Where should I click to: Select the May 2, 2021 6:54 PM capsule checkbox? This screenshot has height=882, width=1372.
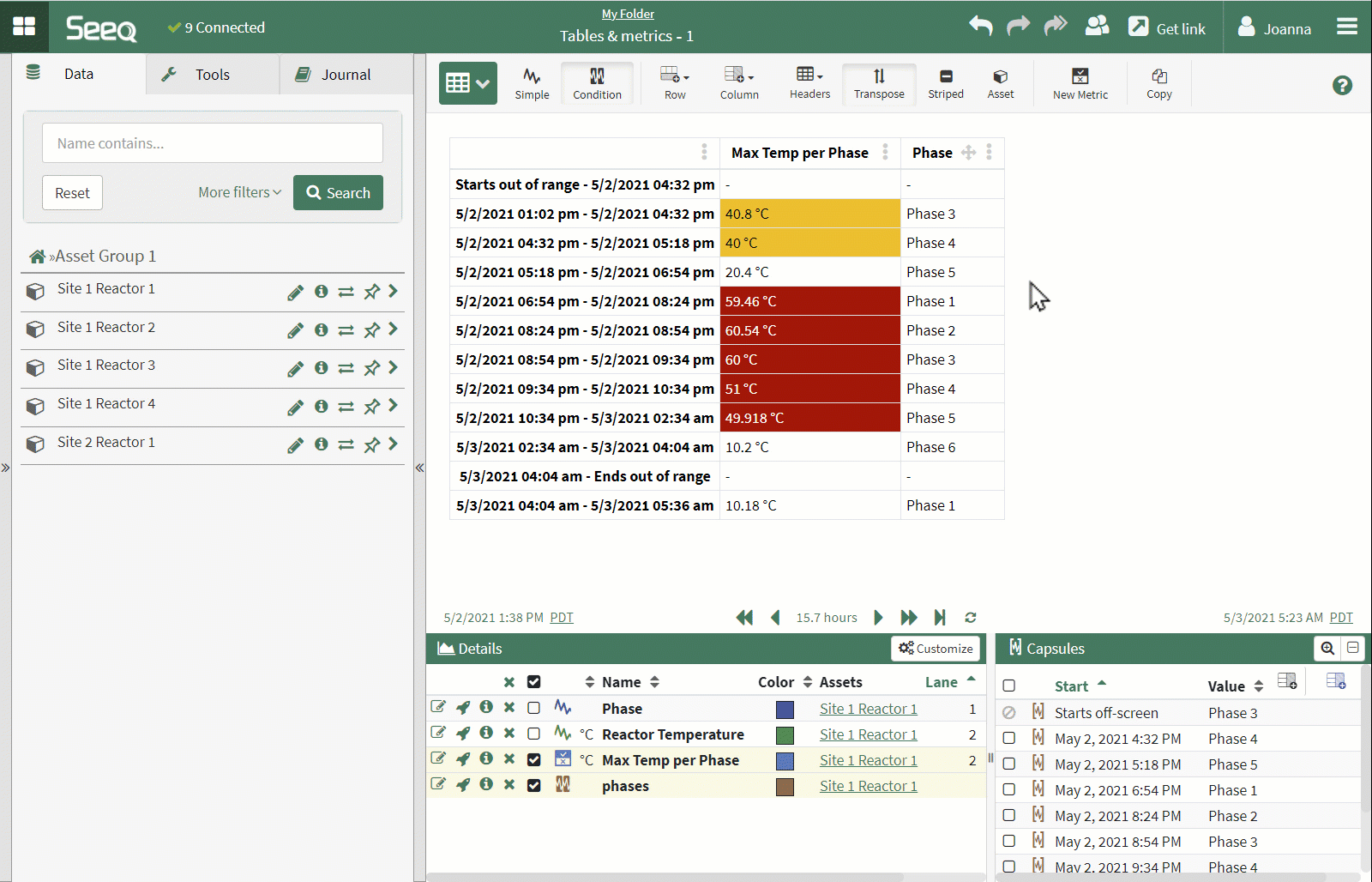[1009, 789]
